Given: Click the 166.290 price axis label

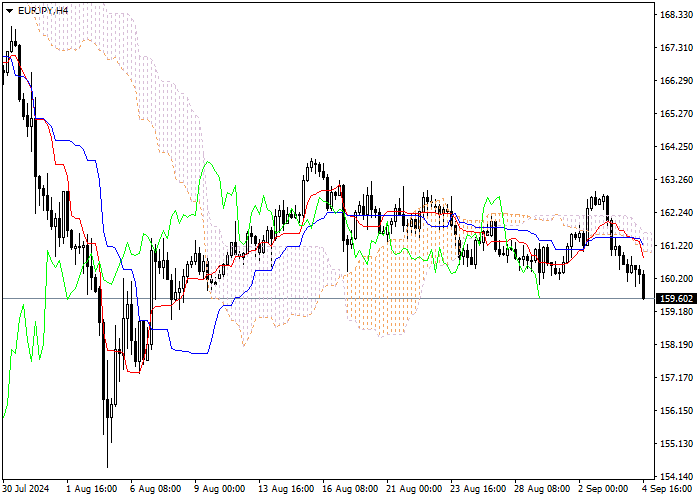Looking at the screenshot, I should click(x=676, y=81).
